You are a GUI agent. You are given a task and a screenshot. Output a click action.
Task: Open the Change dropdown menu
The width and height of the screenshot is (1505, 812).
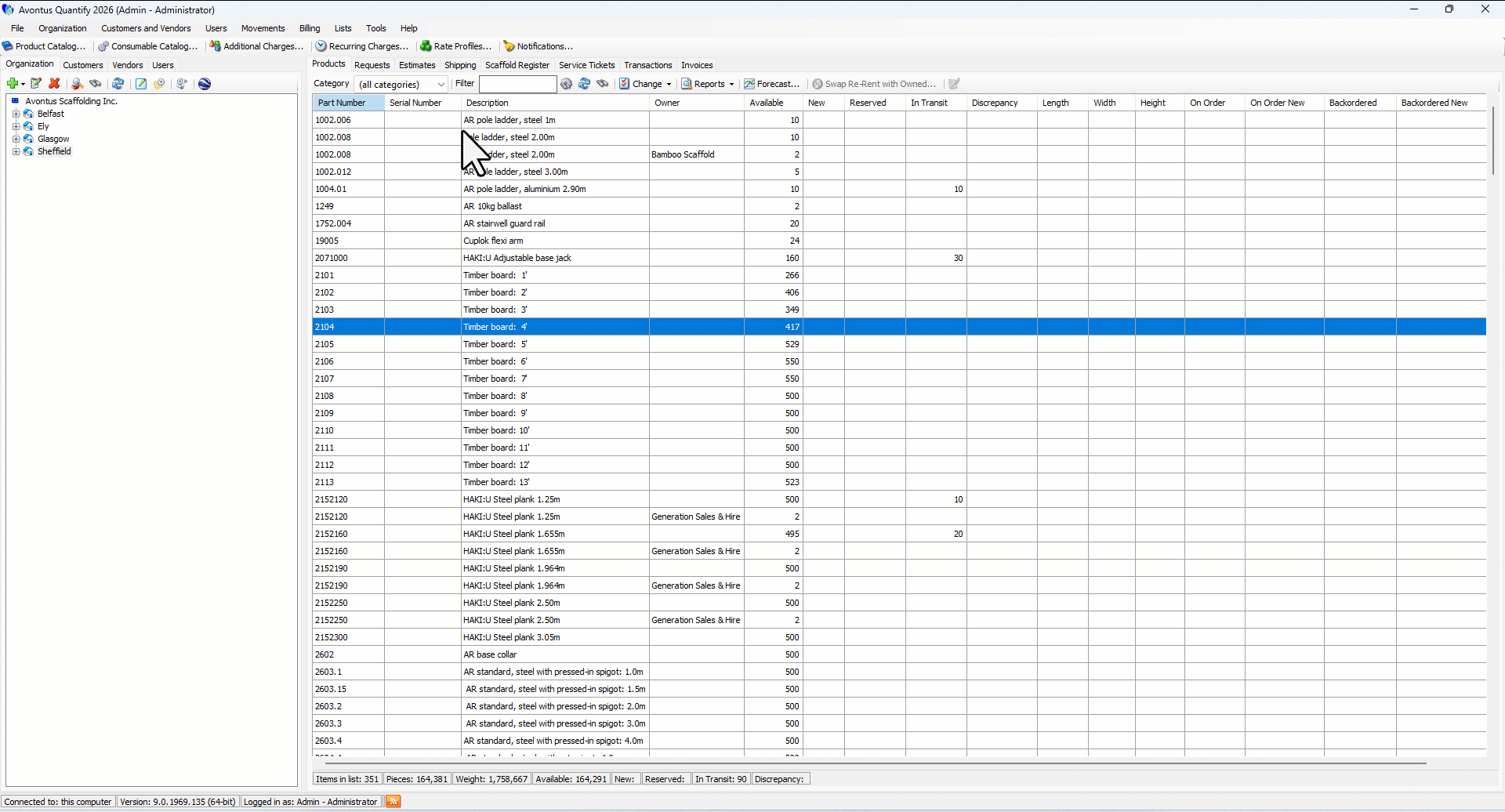point(646,84)
